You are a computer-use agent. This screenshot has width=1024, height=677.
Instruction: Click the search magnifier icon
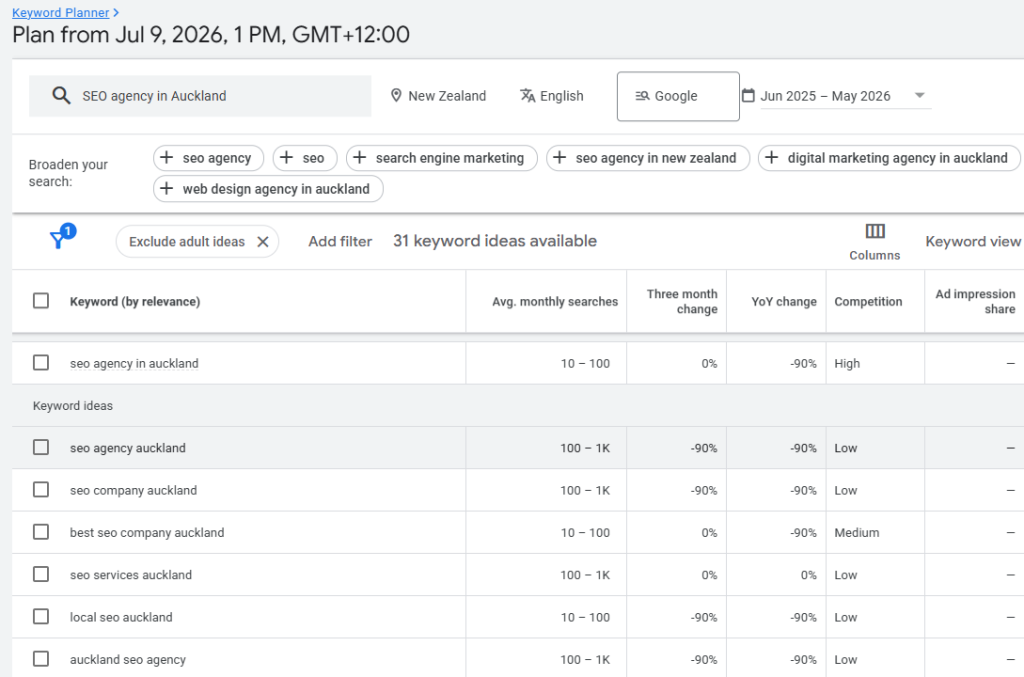point(61,96)
